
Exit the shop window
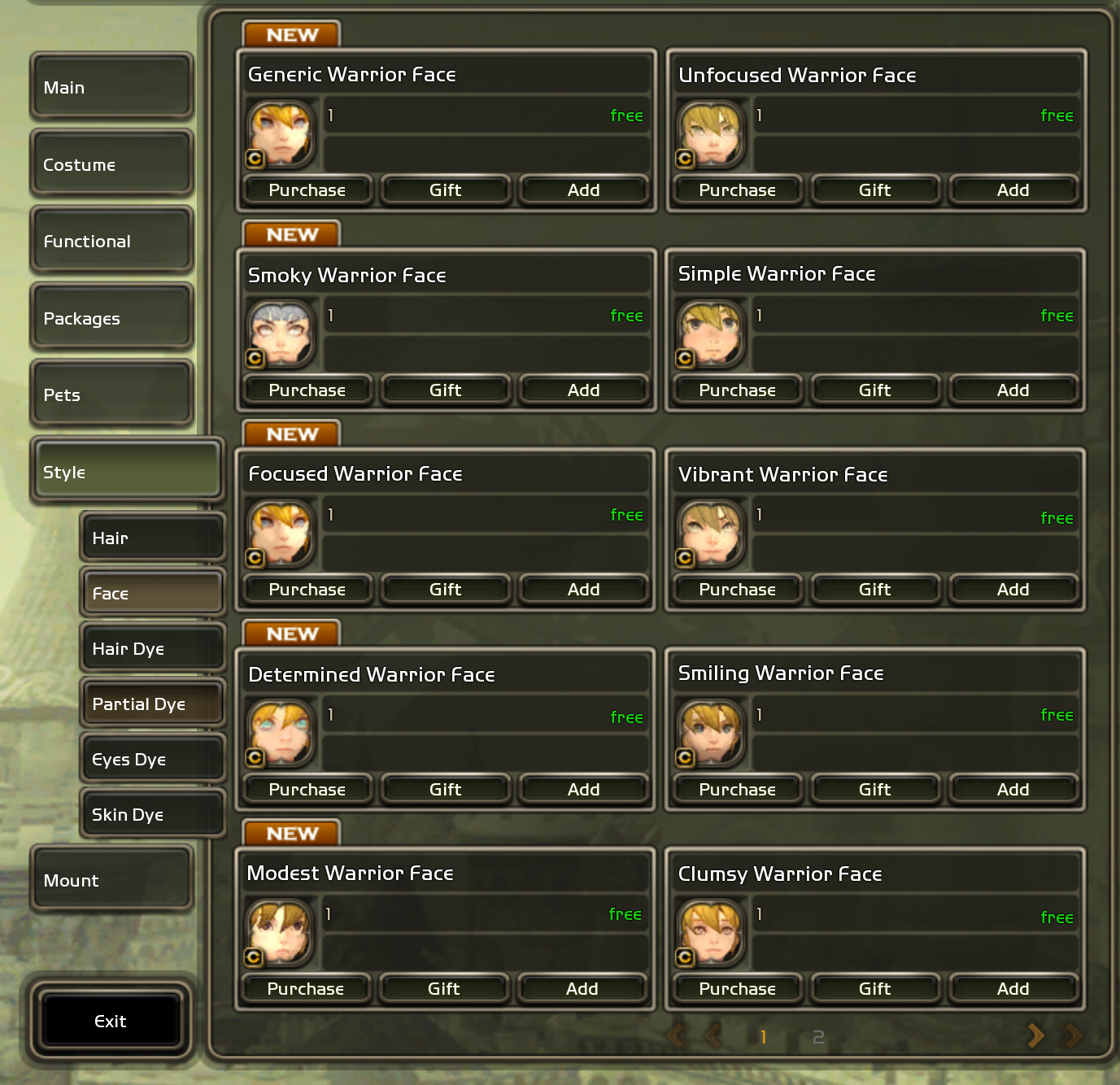pos(111,1021)
